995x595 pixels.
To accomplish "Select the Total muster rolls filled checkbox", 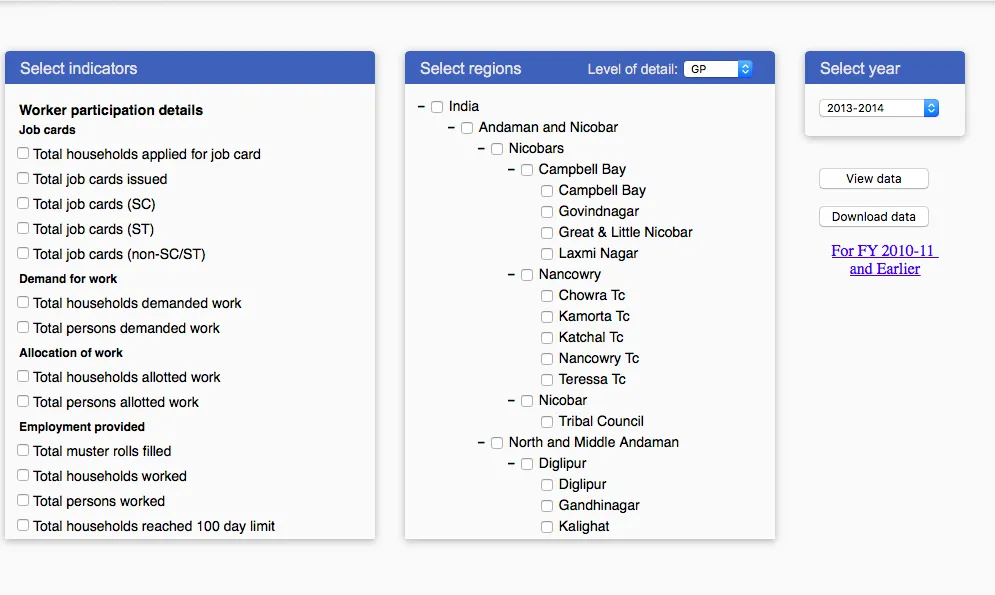I will (x=23, y=450).
